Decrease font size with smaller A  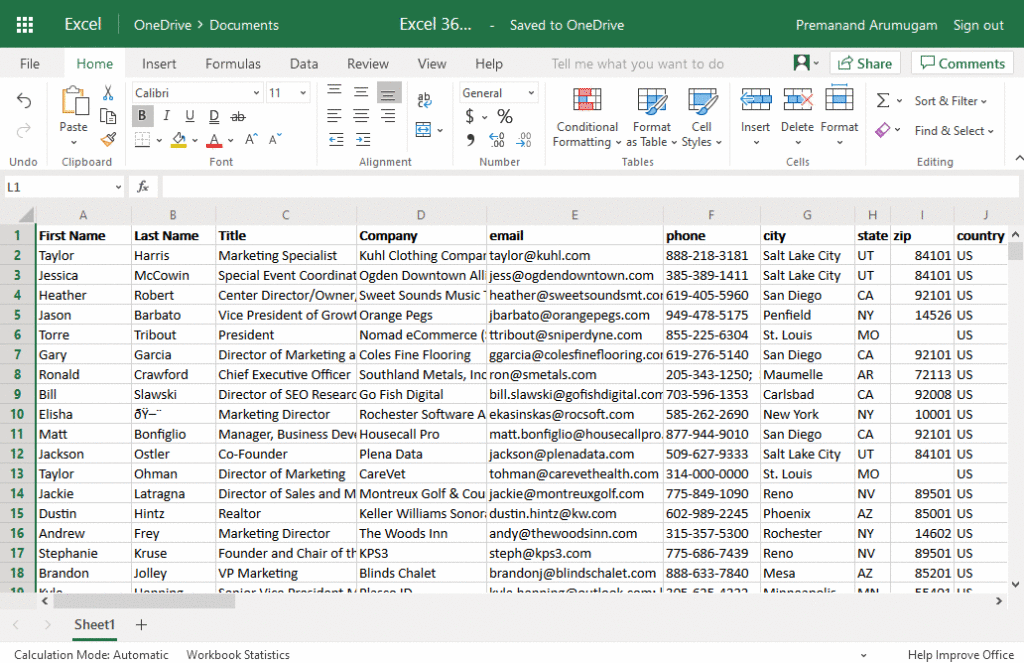[275, 139]
